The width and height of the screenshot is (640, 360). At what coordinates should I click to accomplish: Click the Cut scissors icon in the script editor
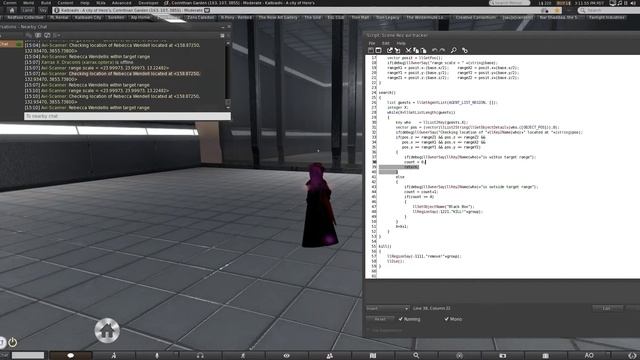pos(408,50)
